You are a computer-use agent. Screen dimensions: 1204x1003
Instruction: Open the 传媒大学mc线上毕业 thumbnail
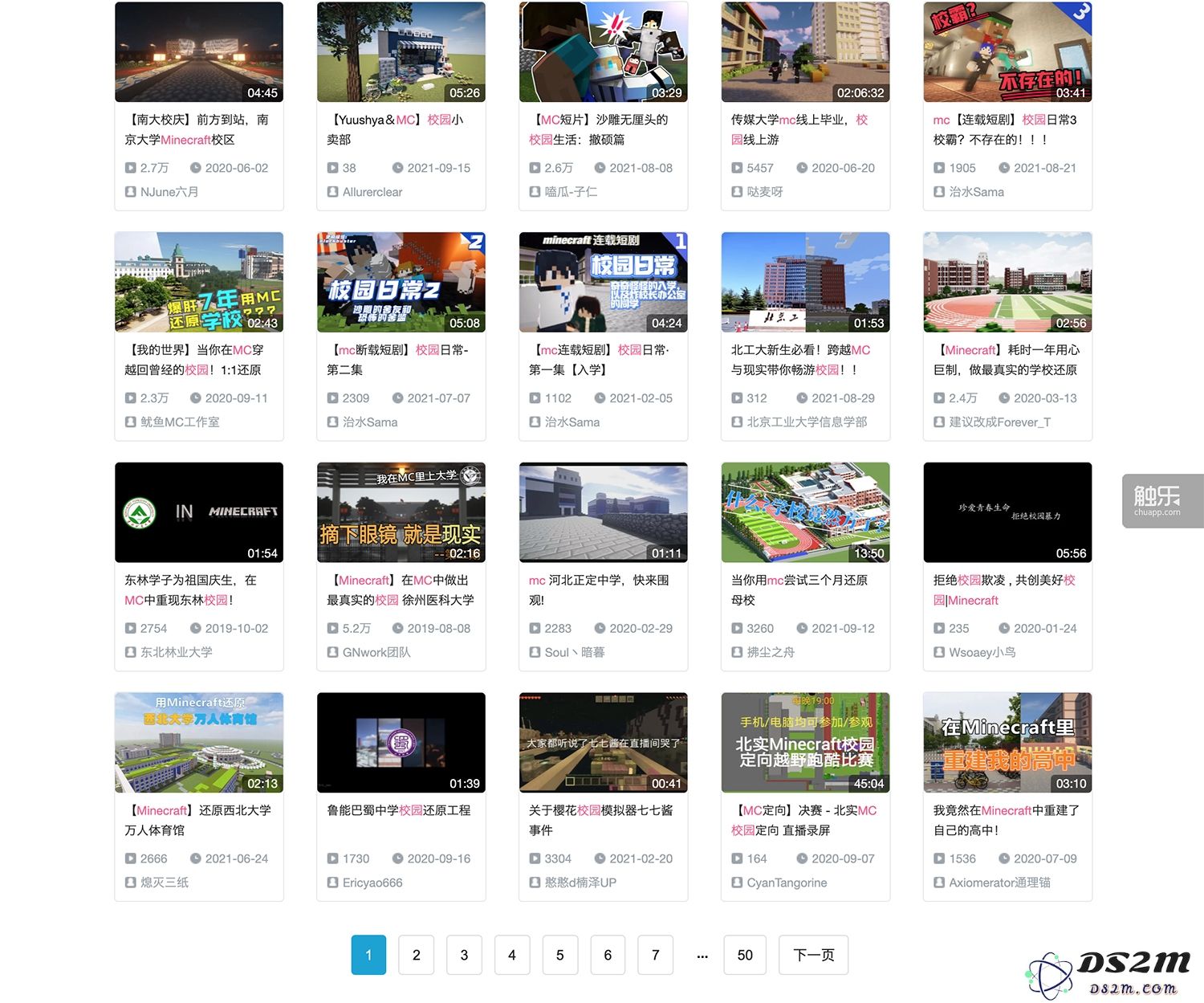coord(806,51)
